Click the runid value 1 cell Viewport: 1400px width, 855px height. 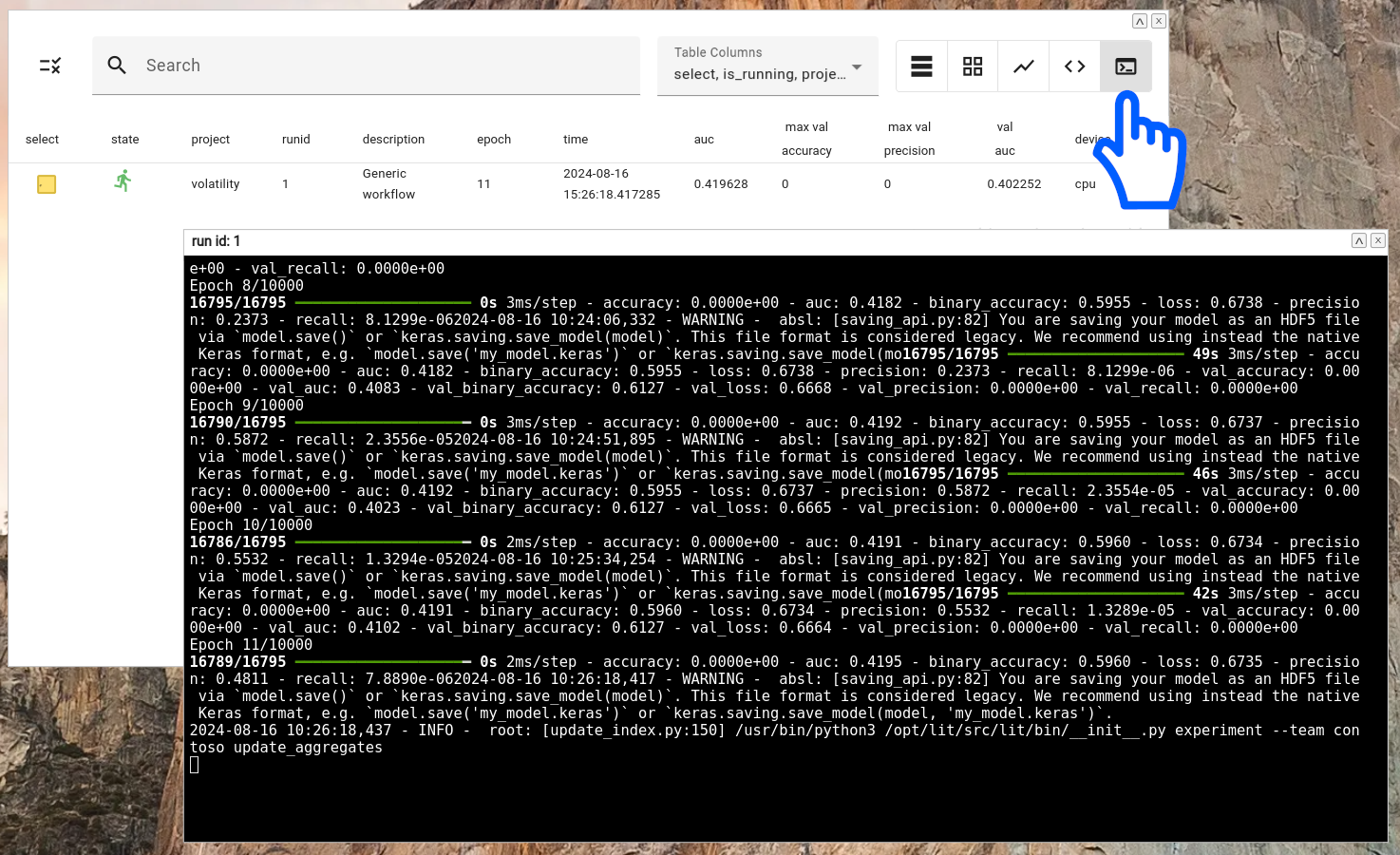285,183
